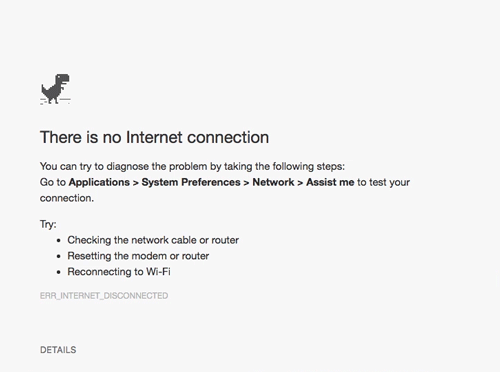Select the bold 'Assist me' text

(330, 182)
